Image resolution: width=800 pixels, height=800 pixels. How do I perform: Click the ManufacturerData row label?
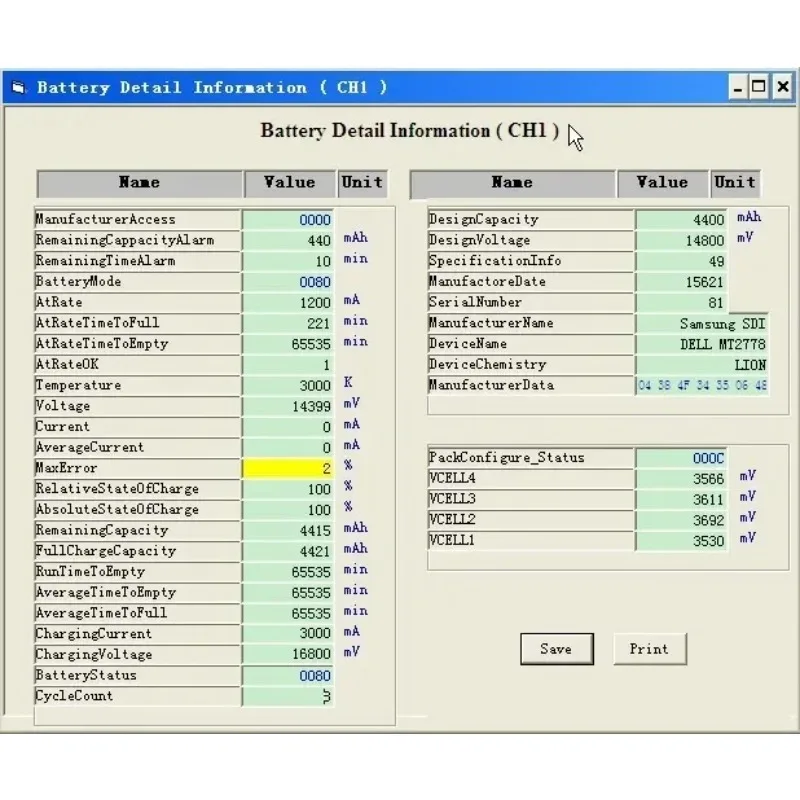point(531,385)
